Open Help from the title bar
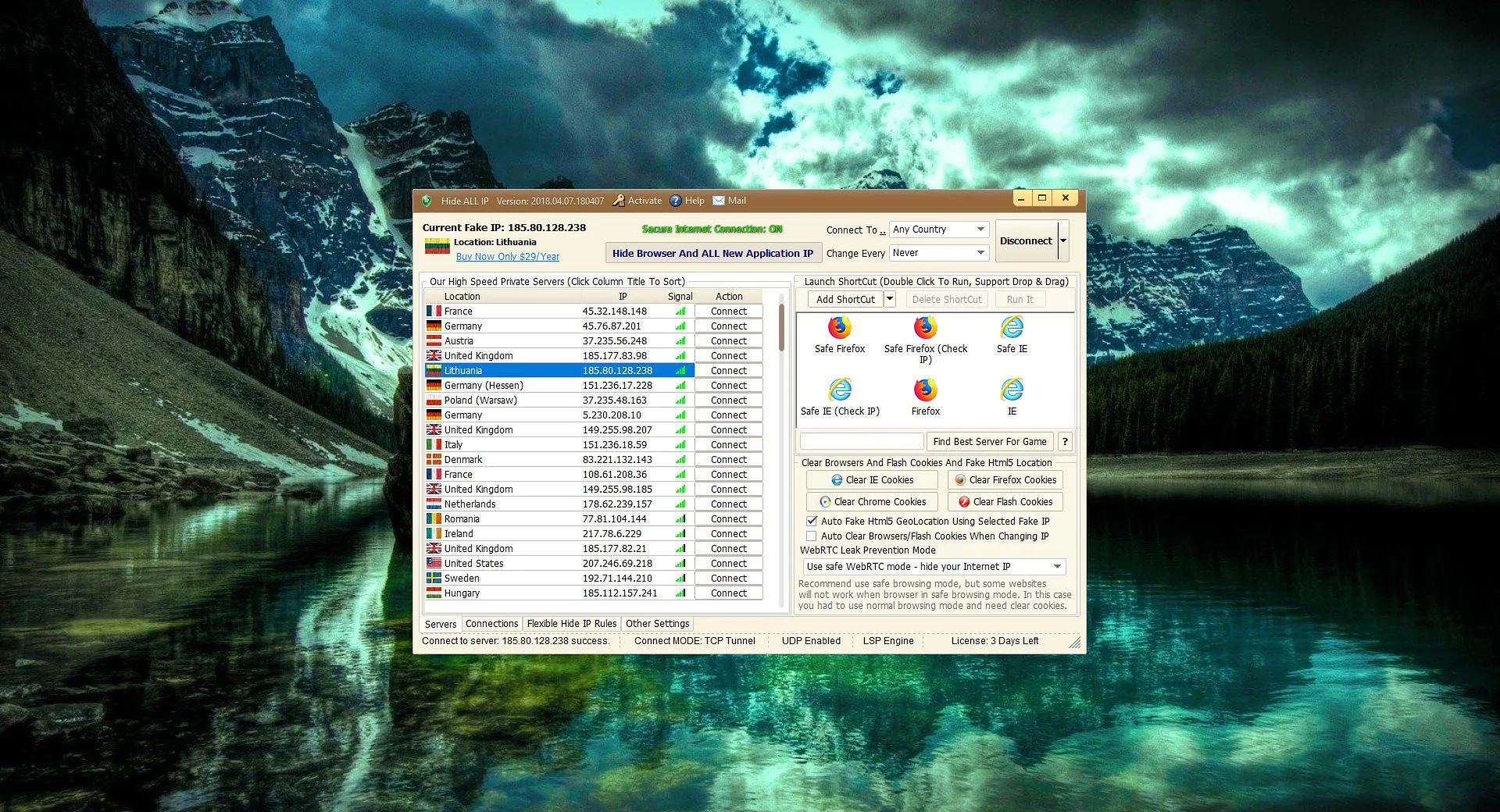The height and width of the screenshot is (812, 1500). (x=687, y=201)
